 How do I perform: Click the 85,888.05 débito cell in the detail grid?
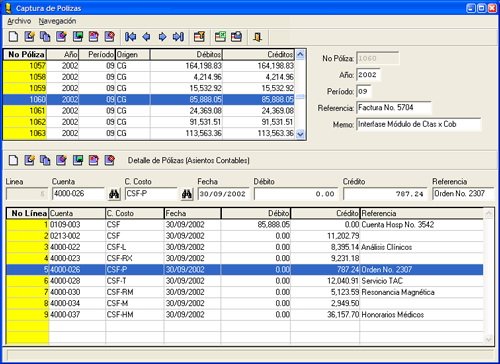256,225
